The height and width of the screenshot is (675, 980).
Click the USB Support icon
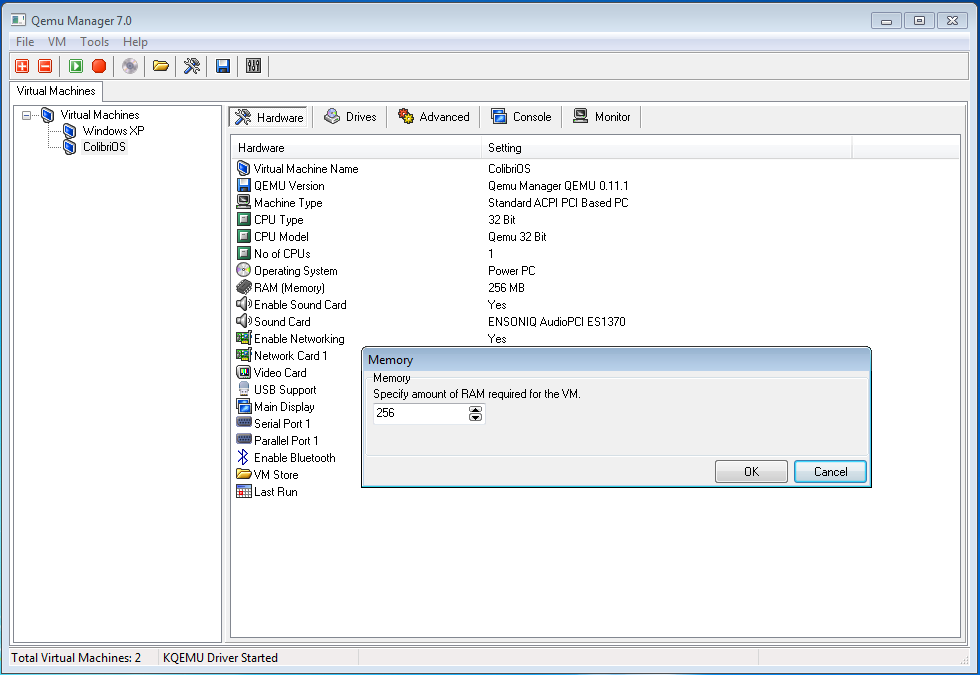(244, 389)
